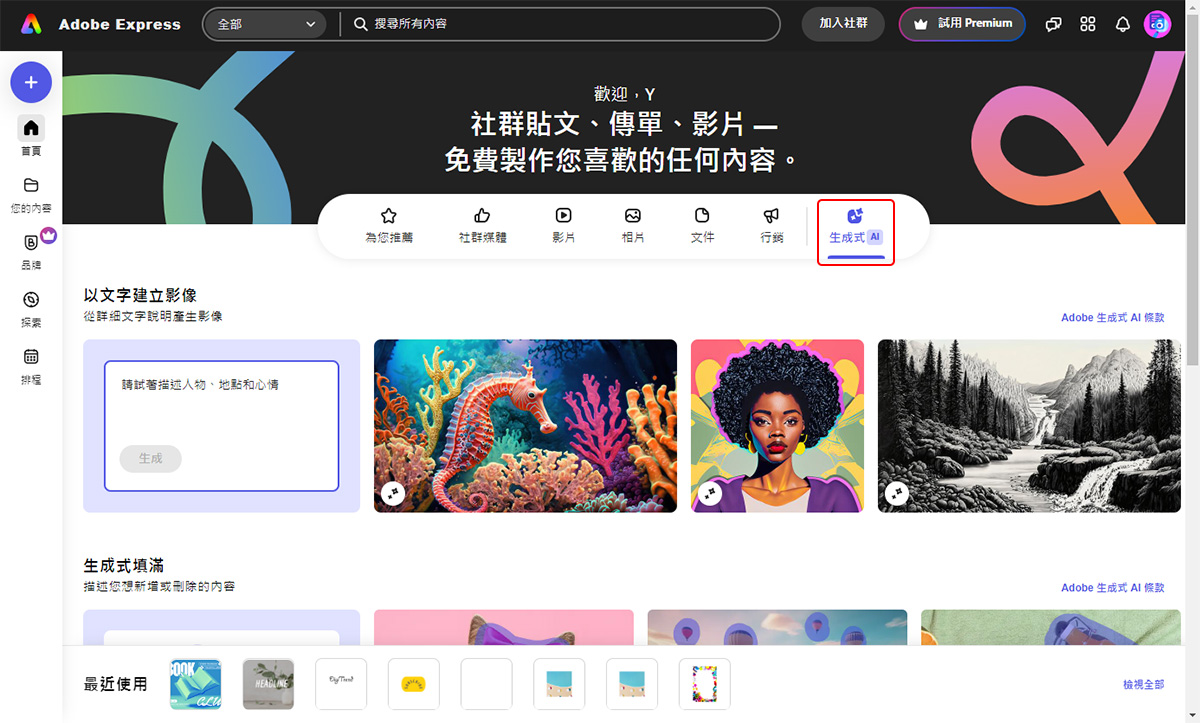Open the notifications bell icon
This screenshot has width=1200, height=723.
click(1122, 24)
